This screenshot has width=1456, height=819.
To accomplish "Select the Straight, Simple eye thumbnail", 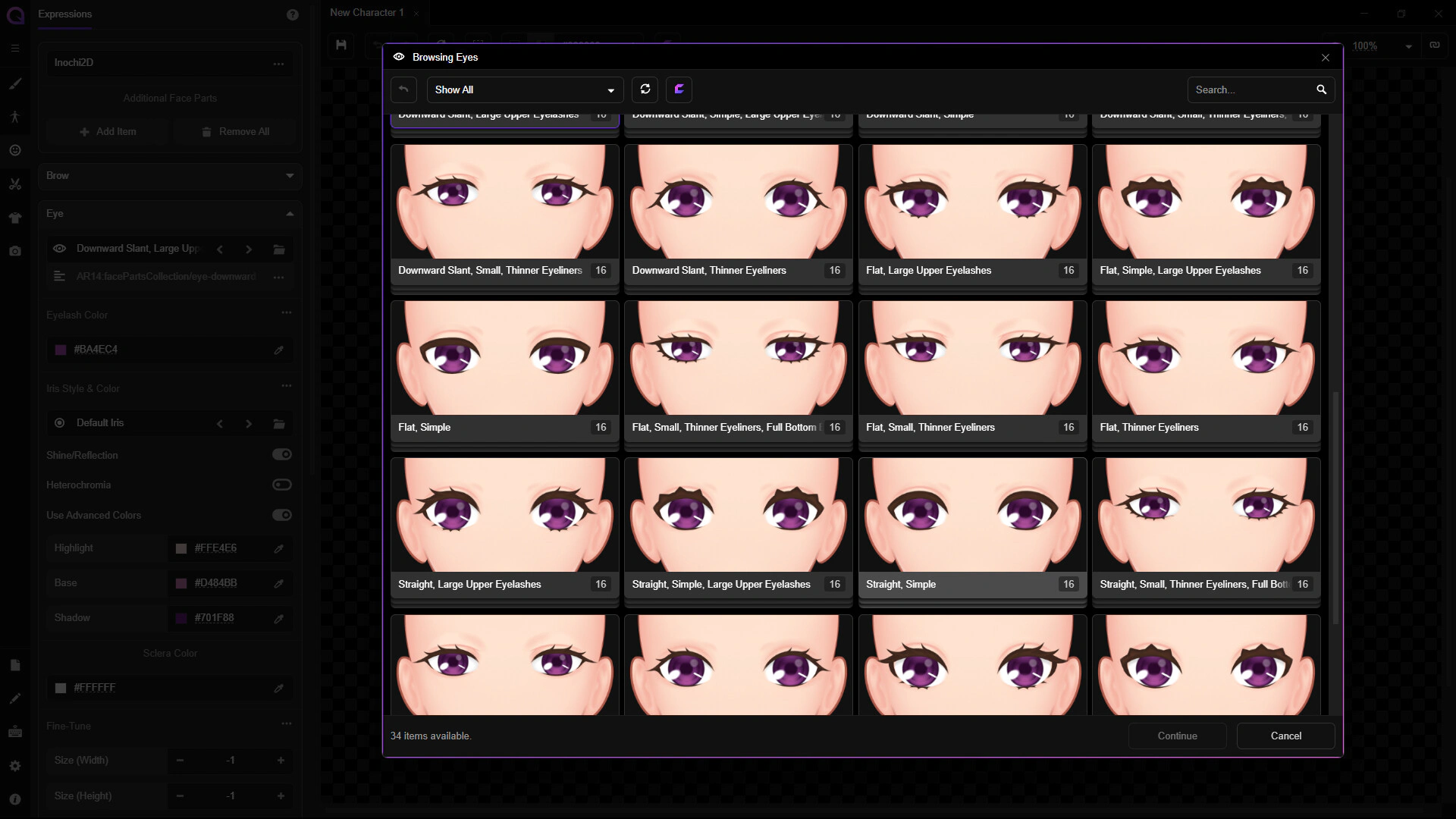I will pos(972,528).
